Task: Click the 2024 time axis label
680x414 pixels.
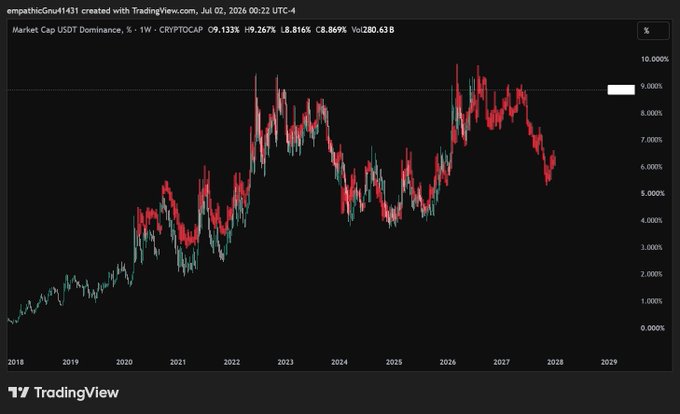Action: coord(339,362)
